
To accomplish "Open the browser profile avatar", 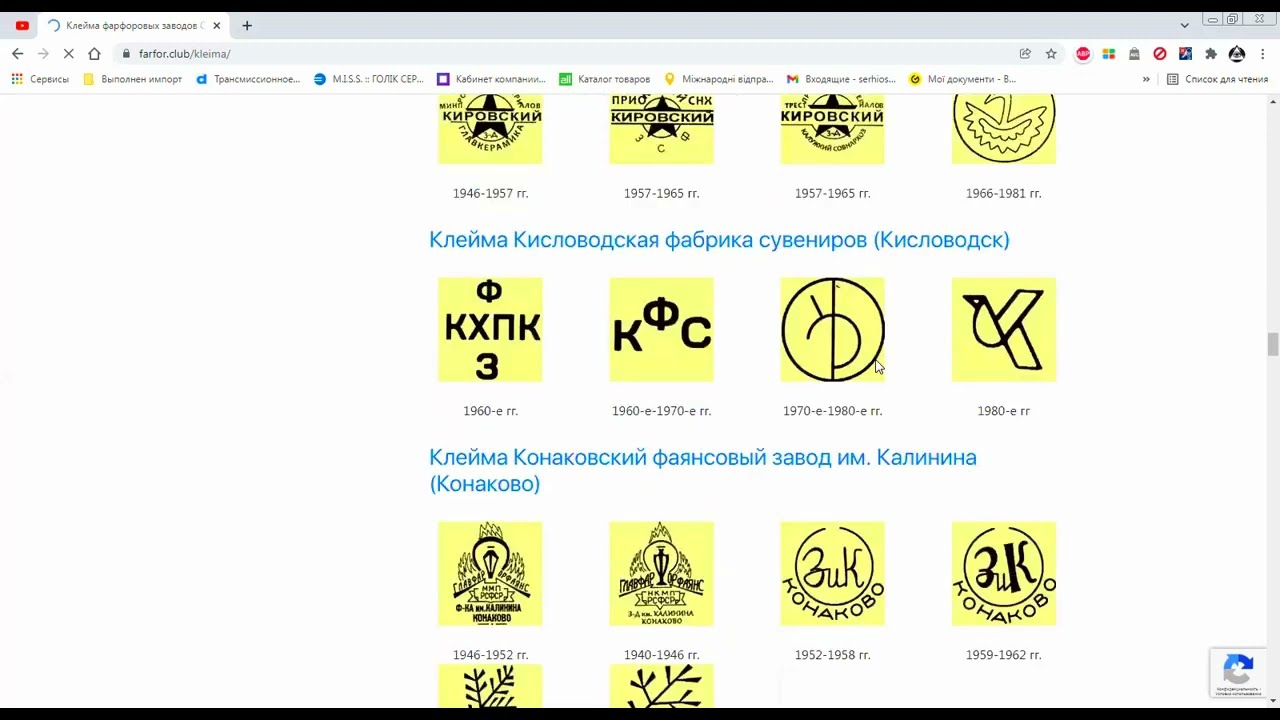I will pos(1237,54).
